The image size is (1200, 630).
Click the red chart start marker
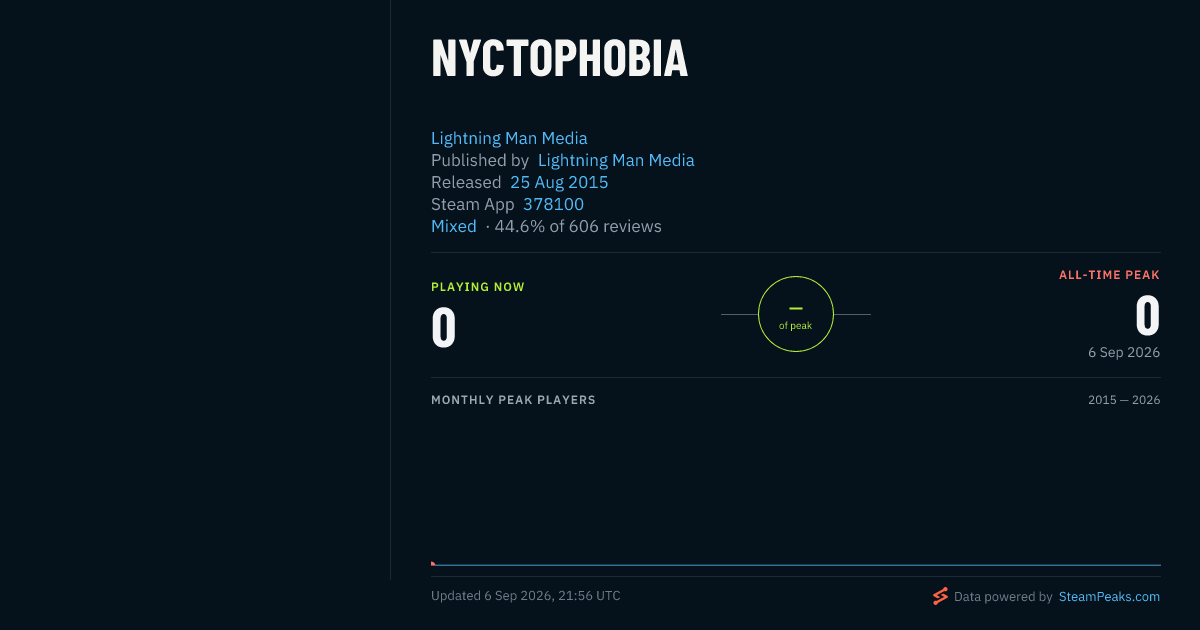click(x=433, y=563)
